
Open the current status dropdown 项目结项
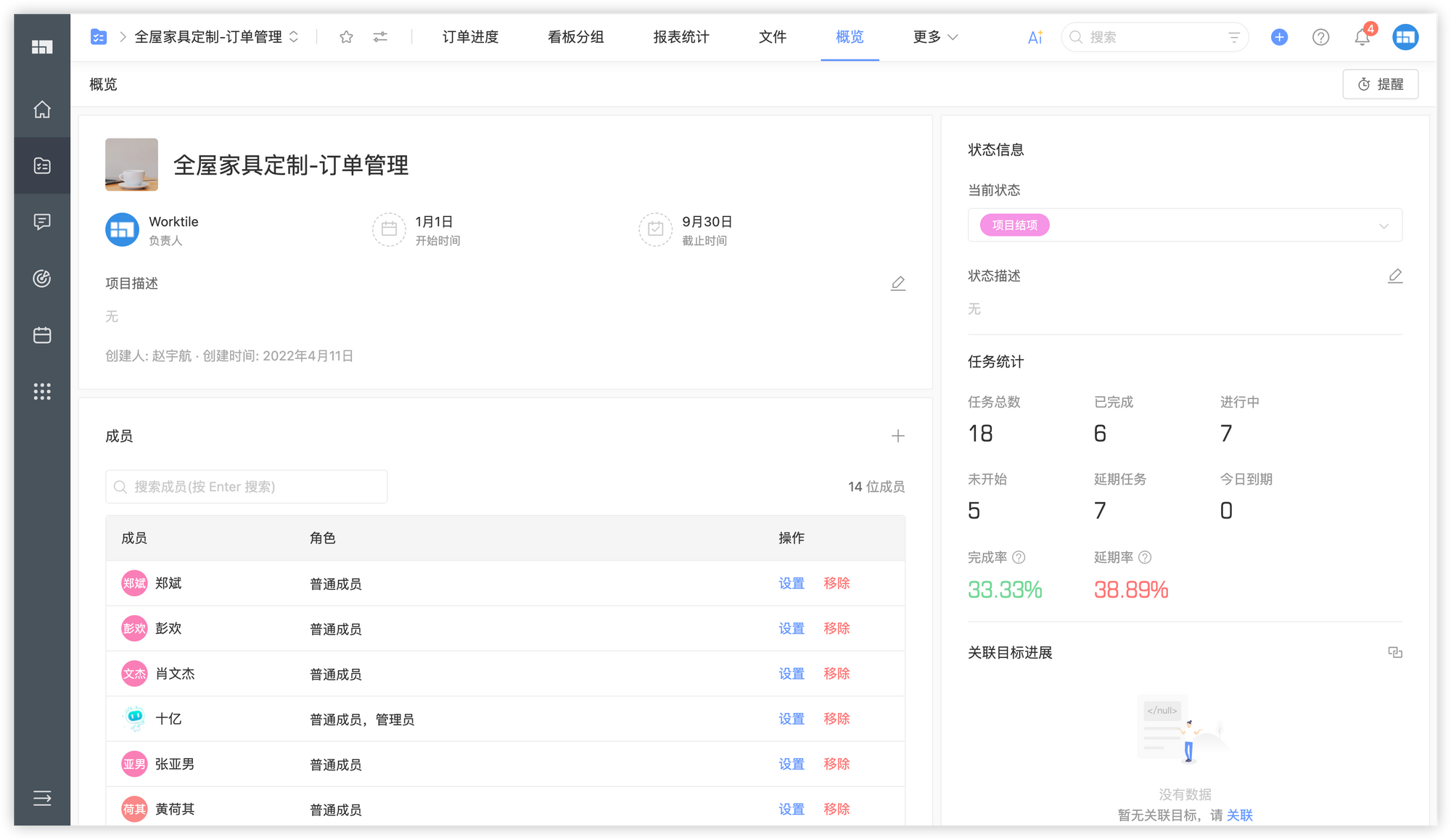[x=1383, y=226]
